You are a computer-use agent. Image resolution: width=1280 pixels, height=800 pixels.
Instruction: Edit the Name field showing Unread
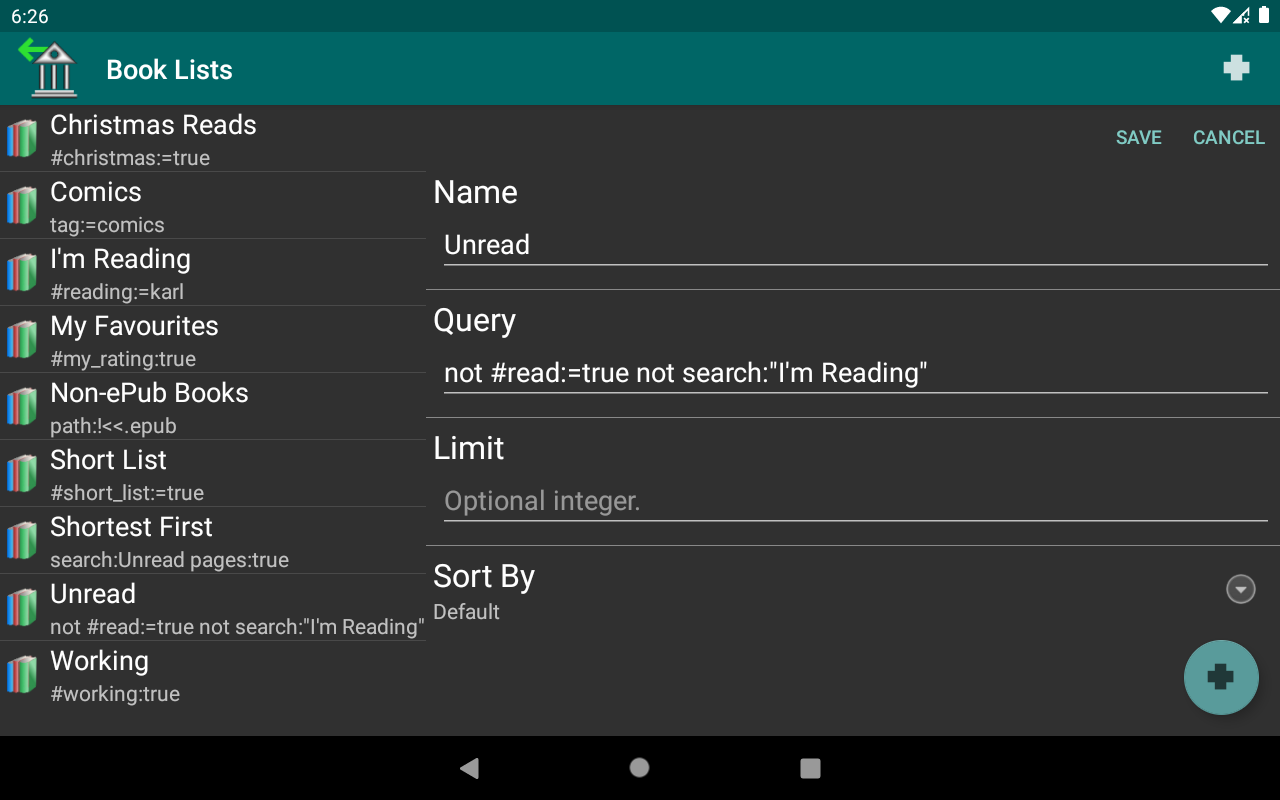pos(855,245)
